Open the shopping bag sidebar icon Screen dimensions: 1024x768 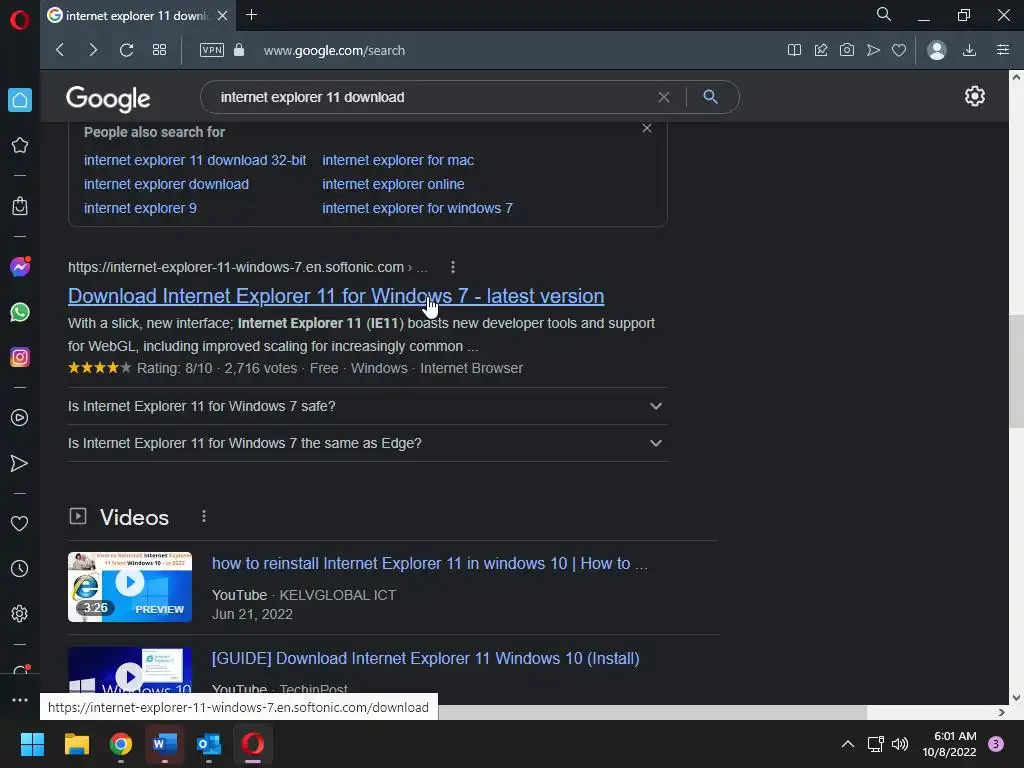click(x=20, y=206)
